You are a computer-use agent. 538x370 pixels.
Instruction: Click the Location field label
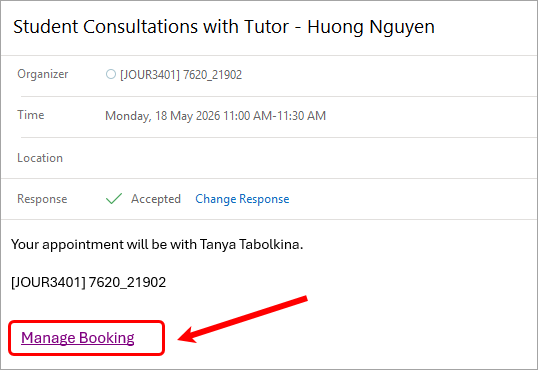(x=40, y=158)
